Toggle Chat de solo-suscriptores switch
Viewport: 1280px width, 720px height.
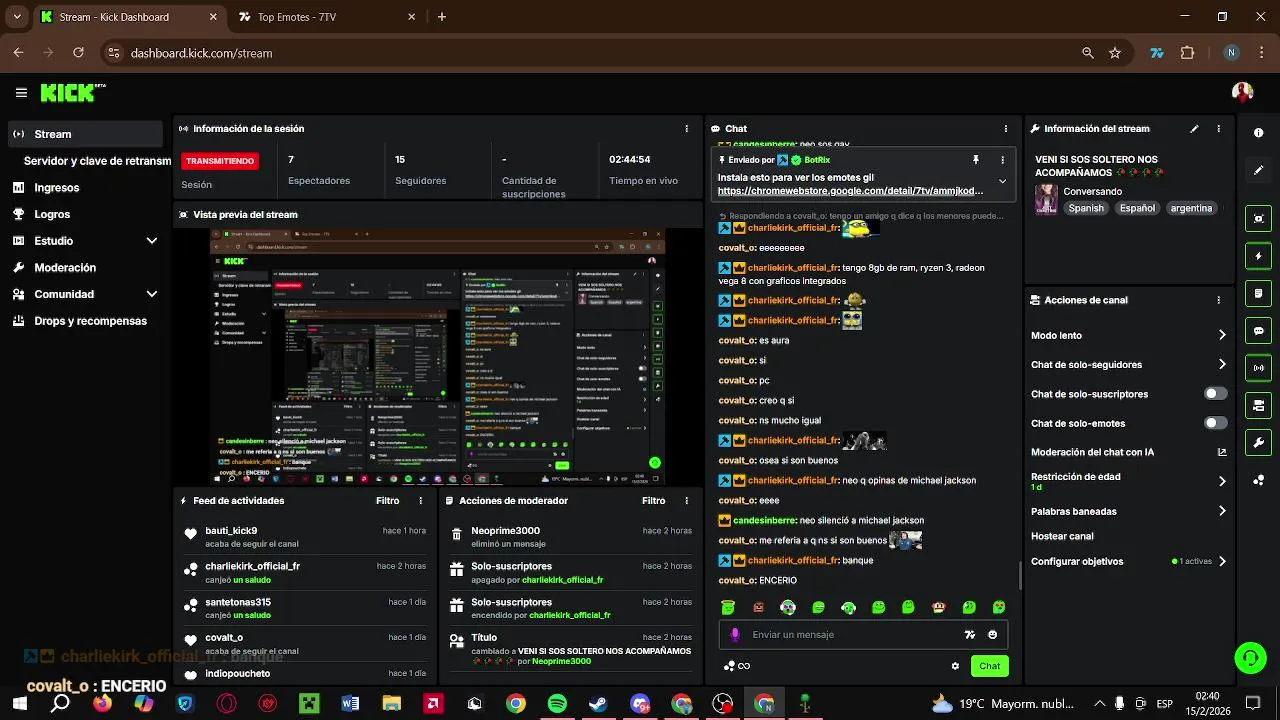(x=1216, y=394)
